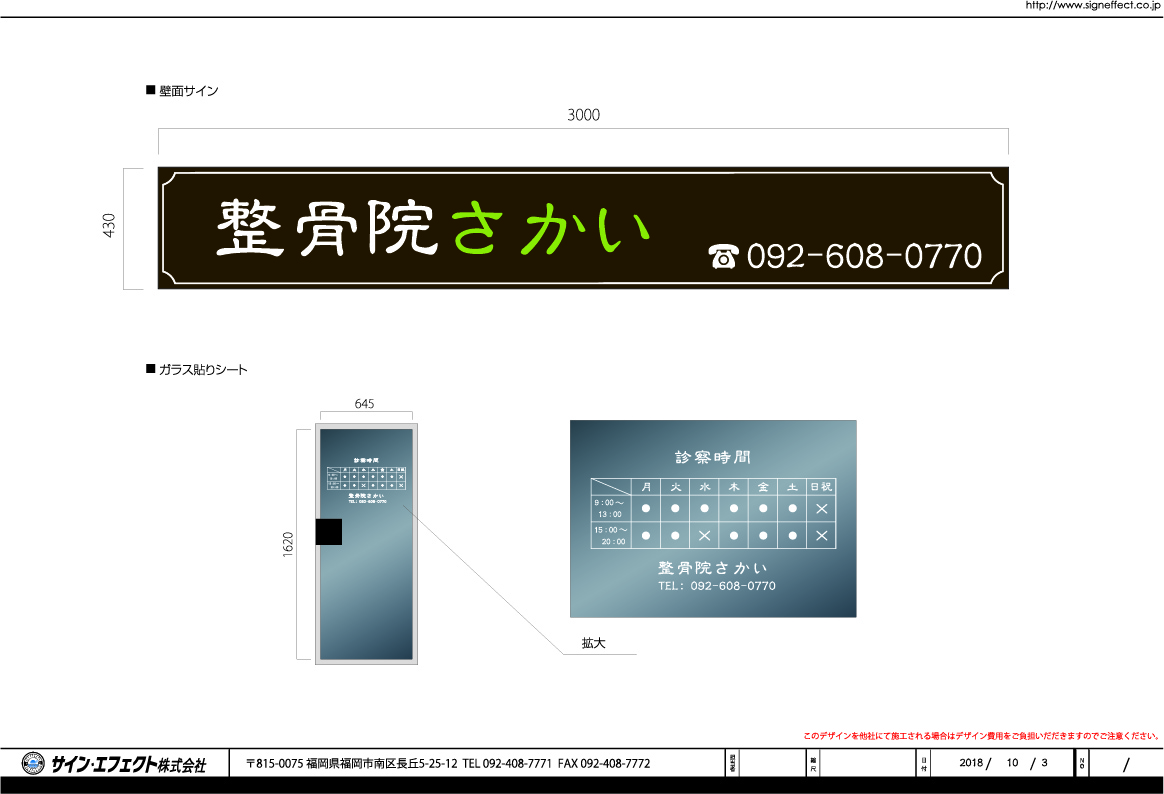This screenshot has height=794, width=1164.
Task: Click the 拡大 callout label
Action: click(x=594, y=643)
